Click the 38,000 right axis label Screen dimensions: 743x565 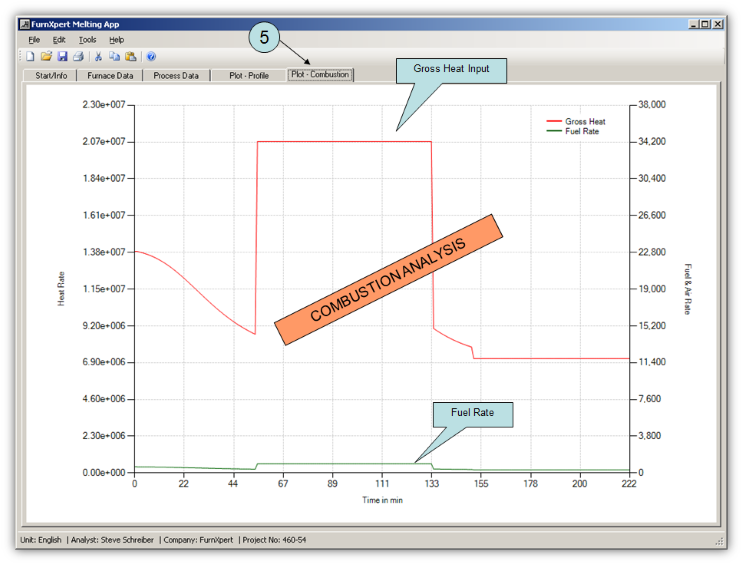pyautogui.click(x=652, y=104)
